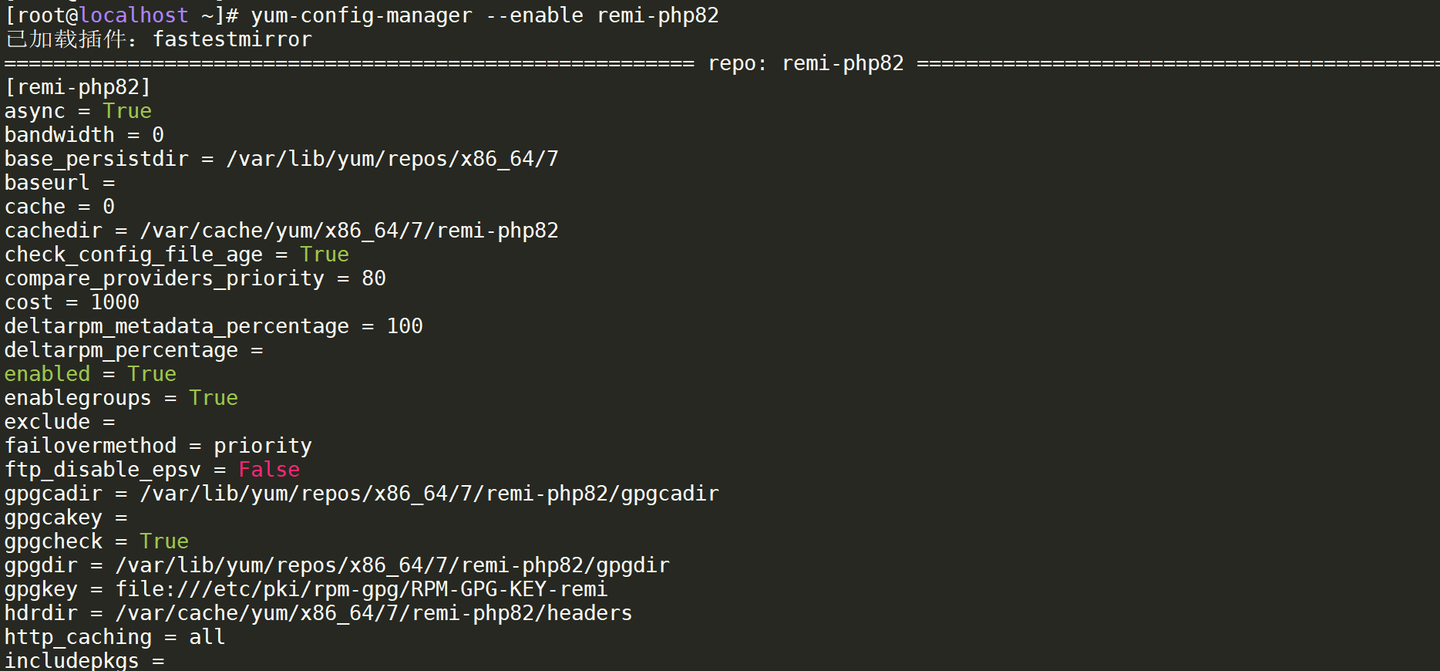Click the "repo: remi-php82" separator header
Screen dimensions: 1440x671
coord(805,63)
